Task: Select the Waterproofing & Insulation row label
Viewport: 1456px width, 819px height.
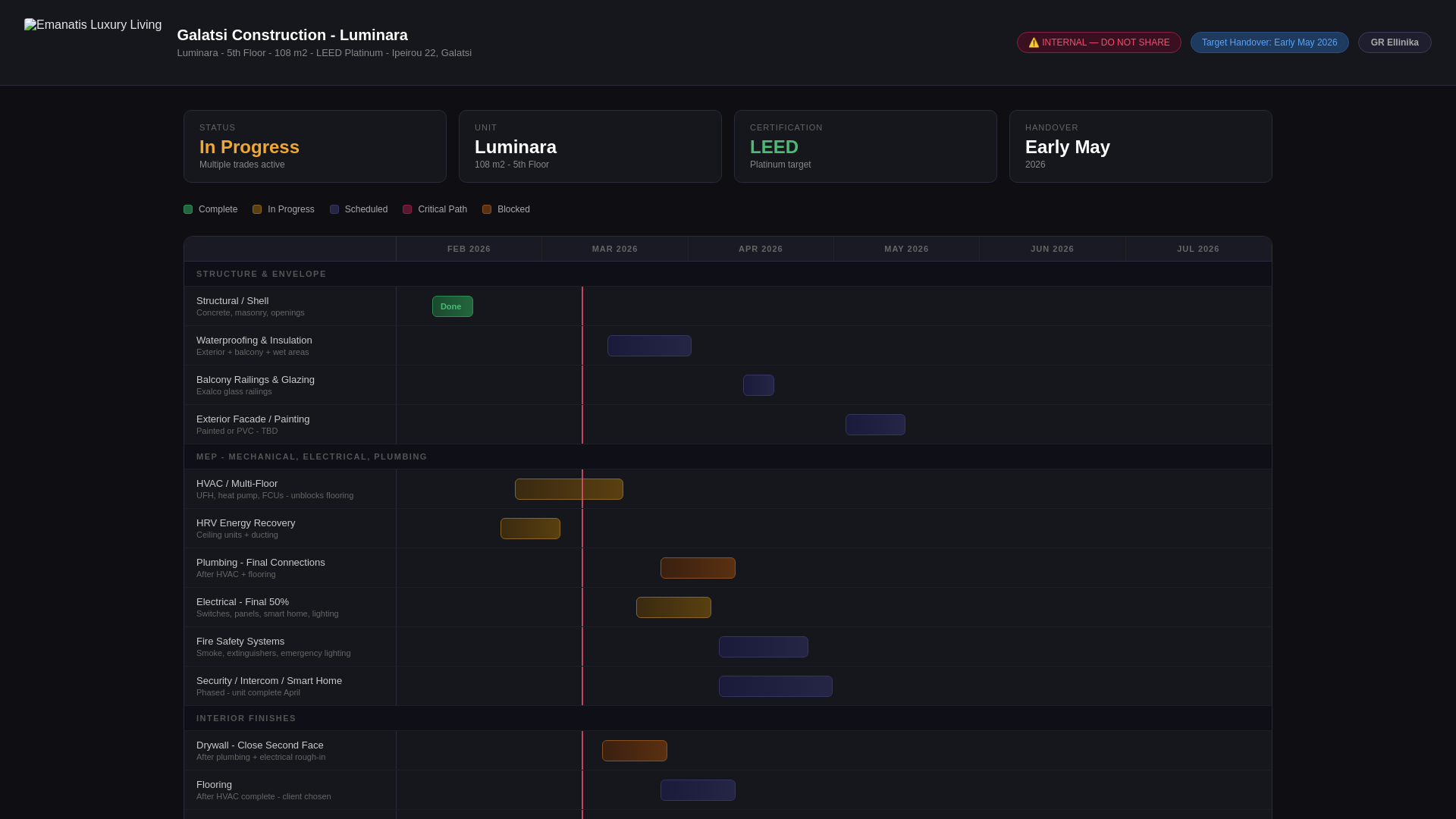Action: 290,346
